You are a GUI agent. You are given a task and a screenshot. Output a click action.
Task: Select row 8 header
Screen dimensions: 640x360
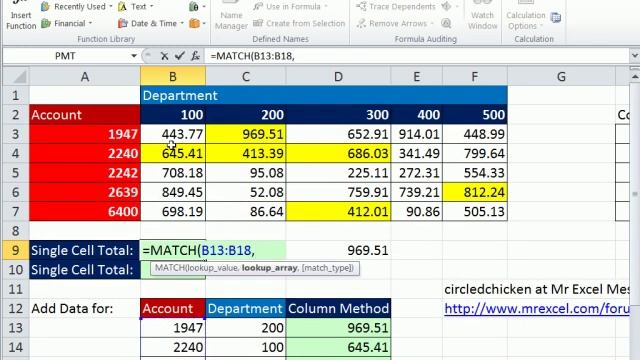click(16, 231)
